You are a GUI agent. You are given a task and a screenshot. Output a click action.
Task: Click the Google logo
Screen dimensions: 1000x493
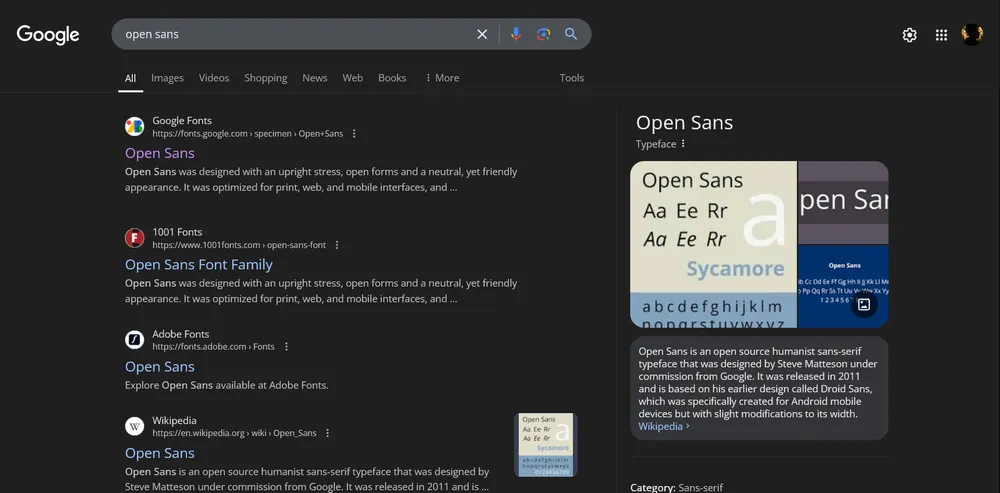(48, 35)
